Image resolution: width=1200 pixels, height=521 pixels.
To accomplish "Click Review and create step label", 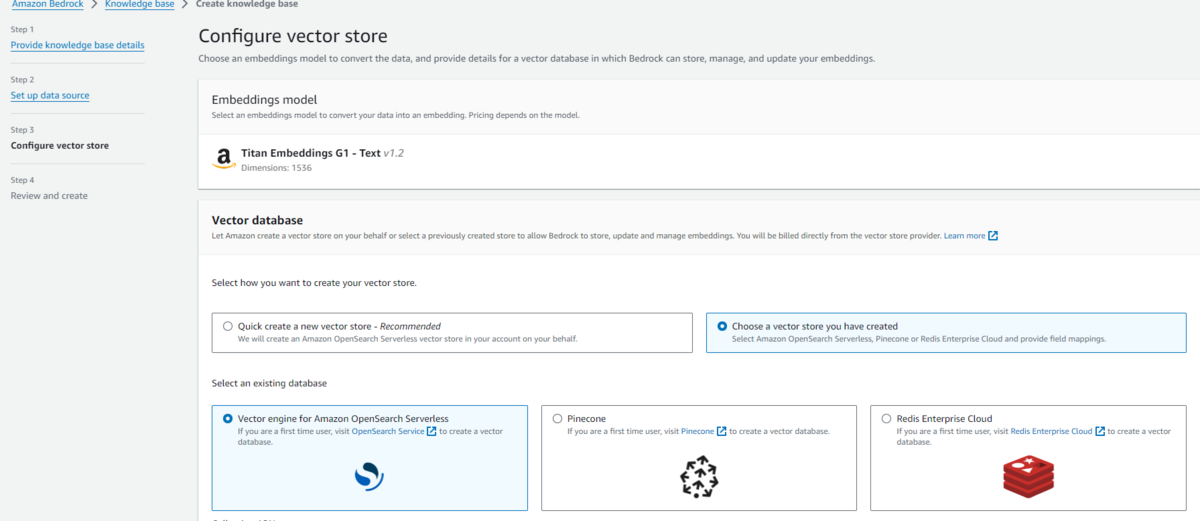I will tap(49, 195).
